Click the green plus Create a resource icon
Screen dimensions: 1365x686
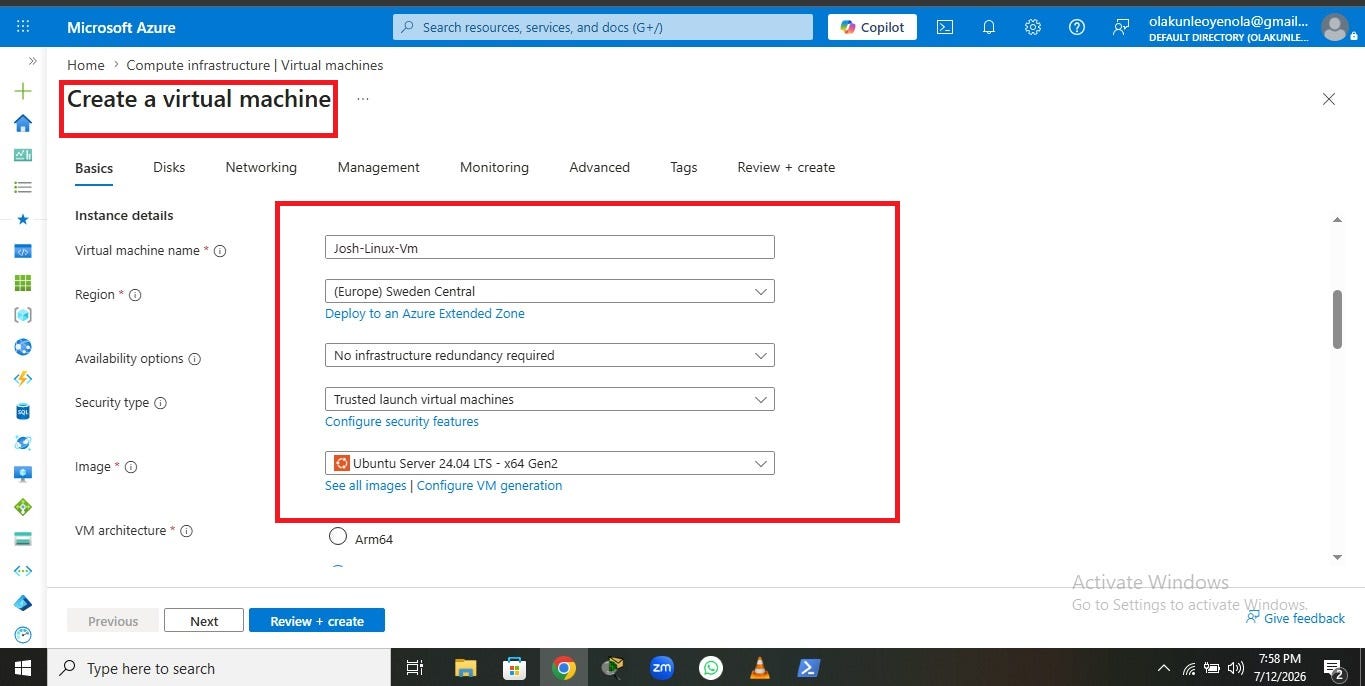23,91
